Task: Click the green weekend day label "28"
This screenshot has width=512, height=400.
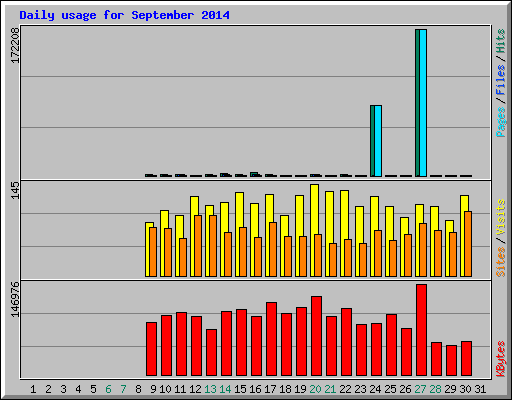Action: click(435, 389)
